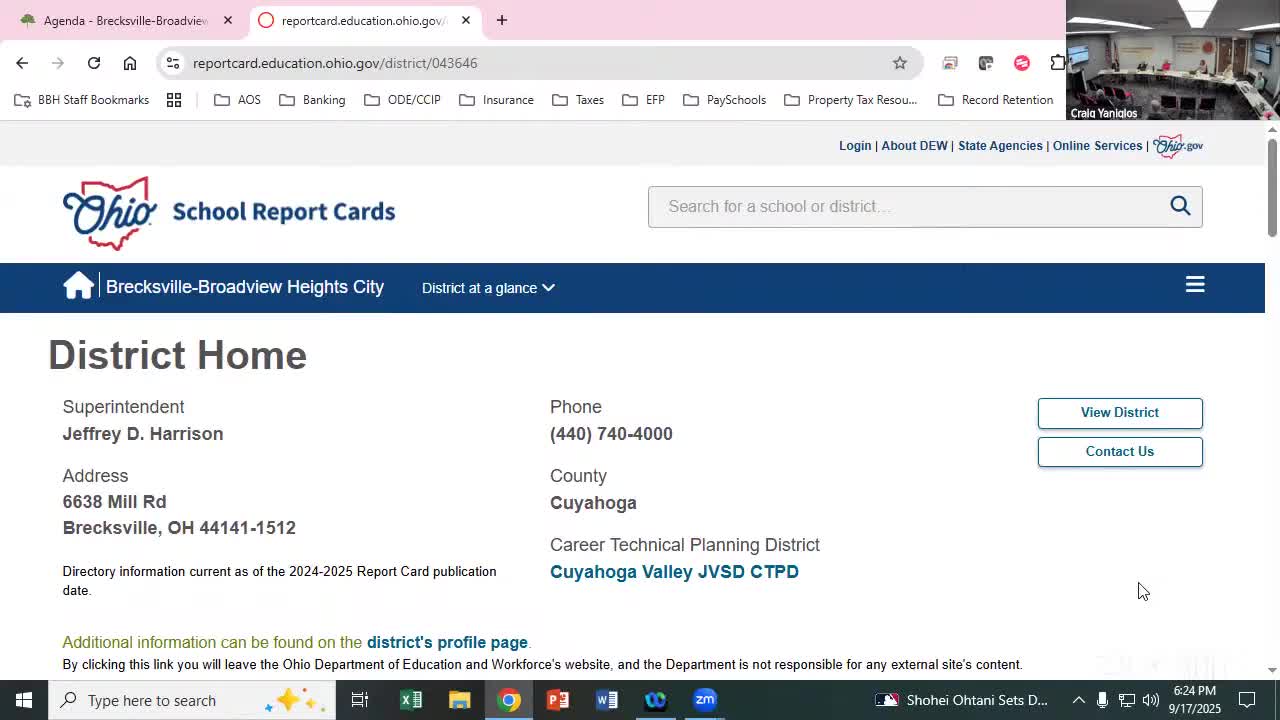Screen dimensions: 1280x720
Task: Click the View District button
Action: pos(1120,413)
